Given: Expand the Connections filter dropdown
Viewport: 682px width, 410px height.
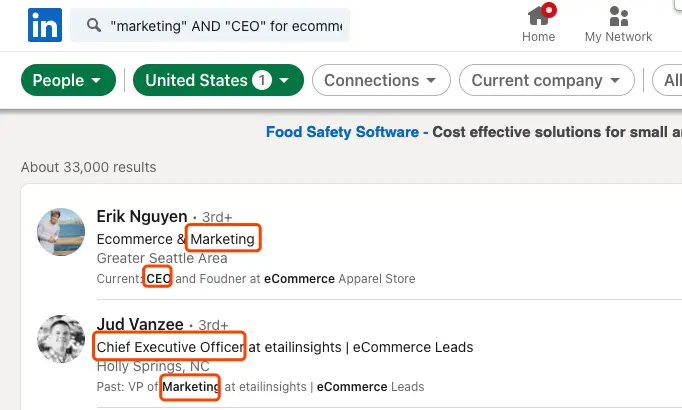Looking at the screenshot, I should (381, 80).
